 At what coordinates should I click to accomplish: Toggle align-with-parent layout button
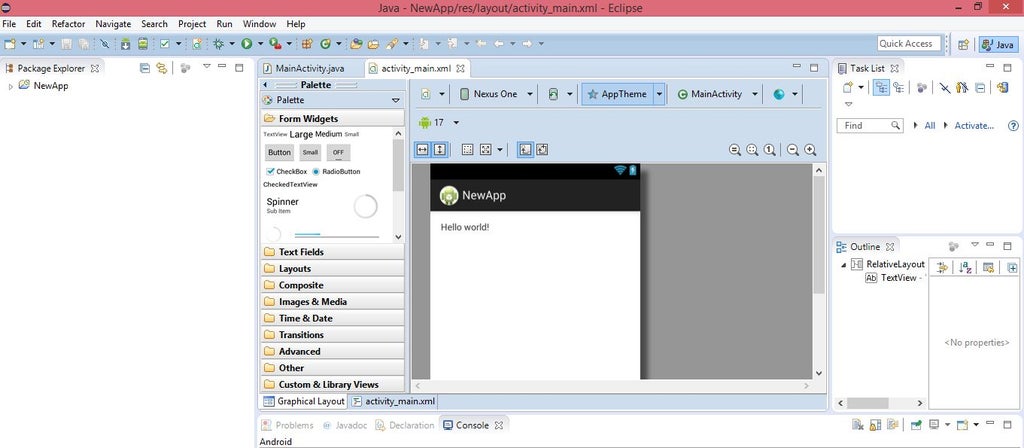[525, 150]
